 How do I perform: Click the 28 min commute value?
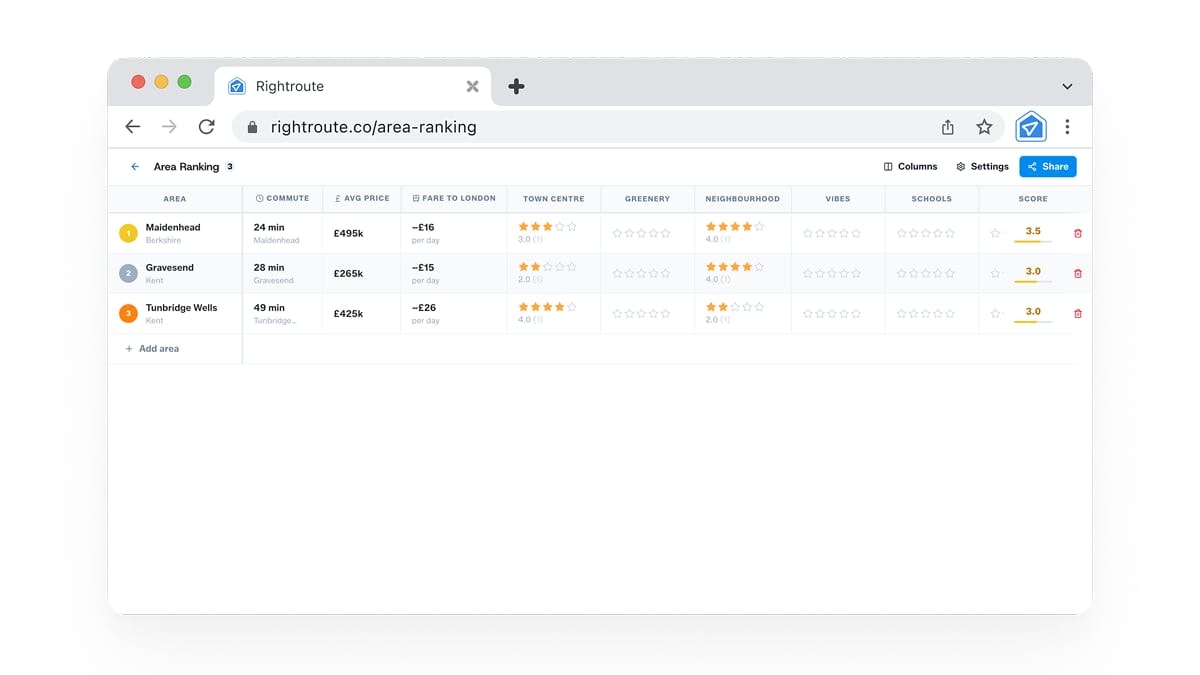click(x=269, y=267)
